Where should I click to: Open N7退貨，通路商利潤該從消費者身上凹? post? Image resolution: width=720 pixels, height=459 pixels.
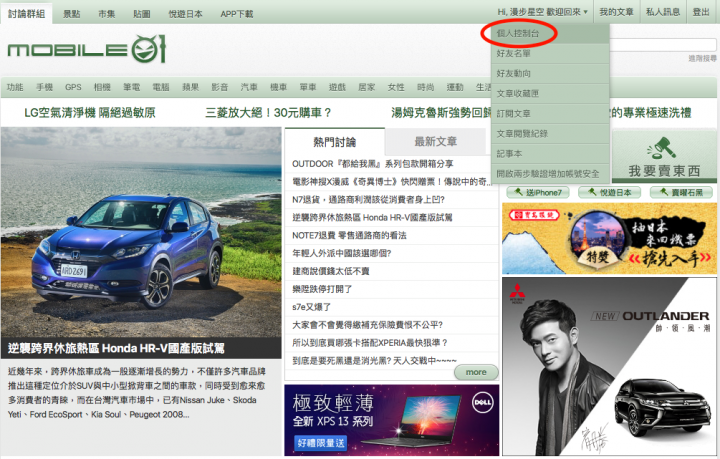point(368,200)
